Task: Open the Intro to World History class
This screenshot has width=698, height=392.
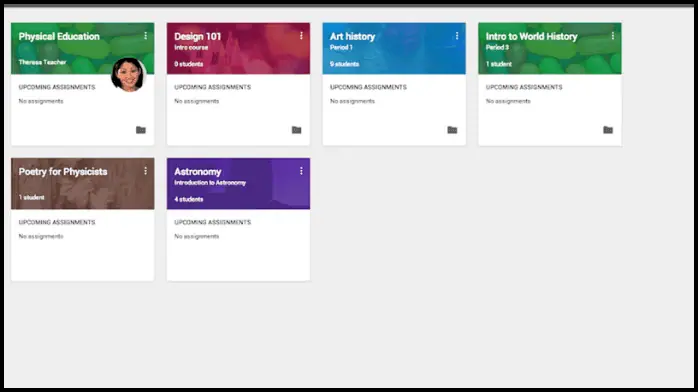Action: (x=532, y=36)
